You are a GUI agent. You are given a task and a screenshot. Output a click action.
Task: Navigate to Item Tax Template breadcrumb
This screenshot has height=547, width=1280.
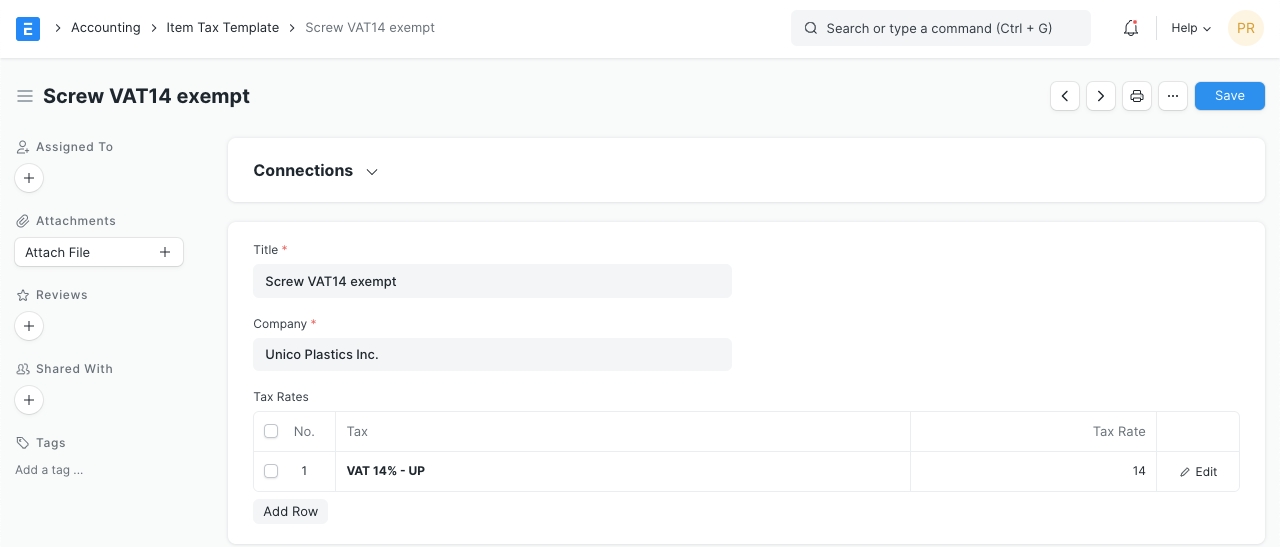coord(222,28)
